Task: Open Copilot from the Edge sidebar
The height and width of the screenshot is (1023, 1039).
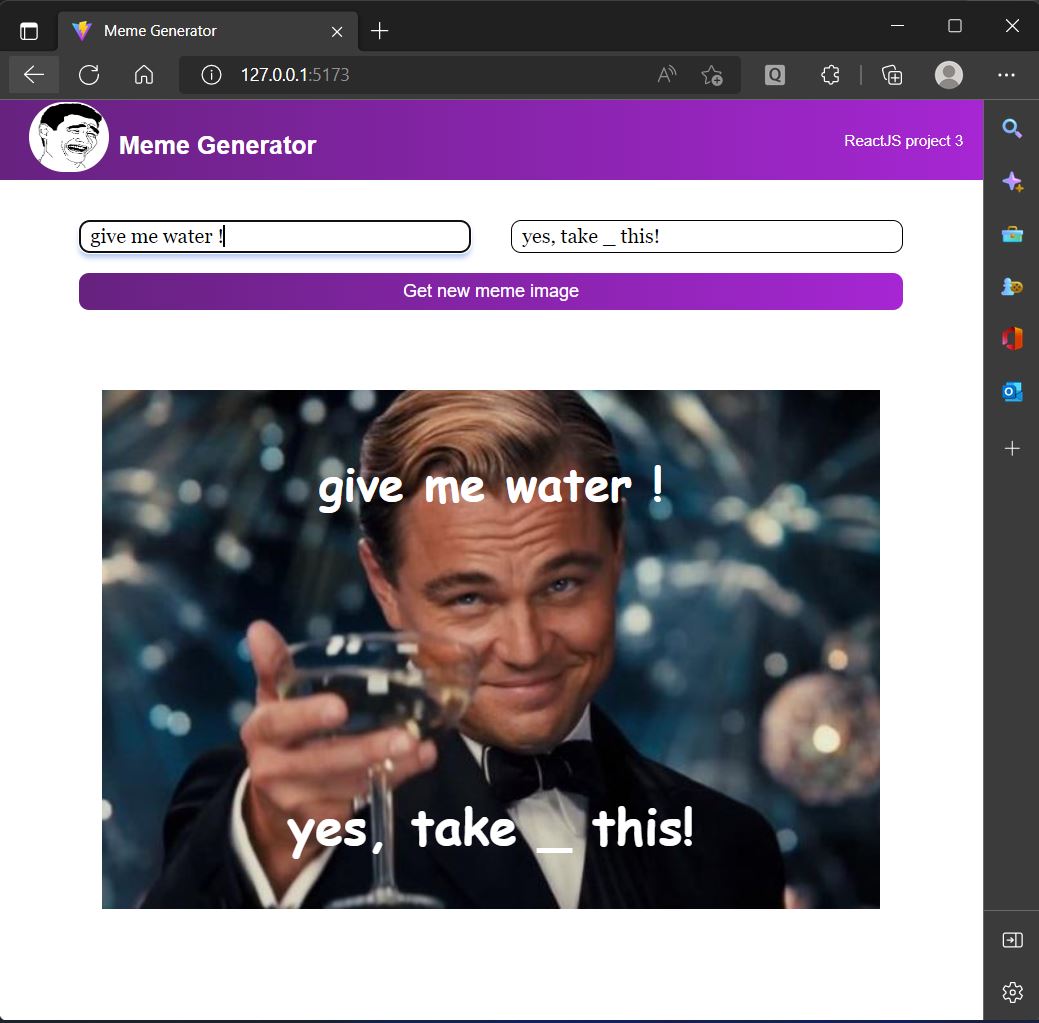Action: coord(1012,181)
